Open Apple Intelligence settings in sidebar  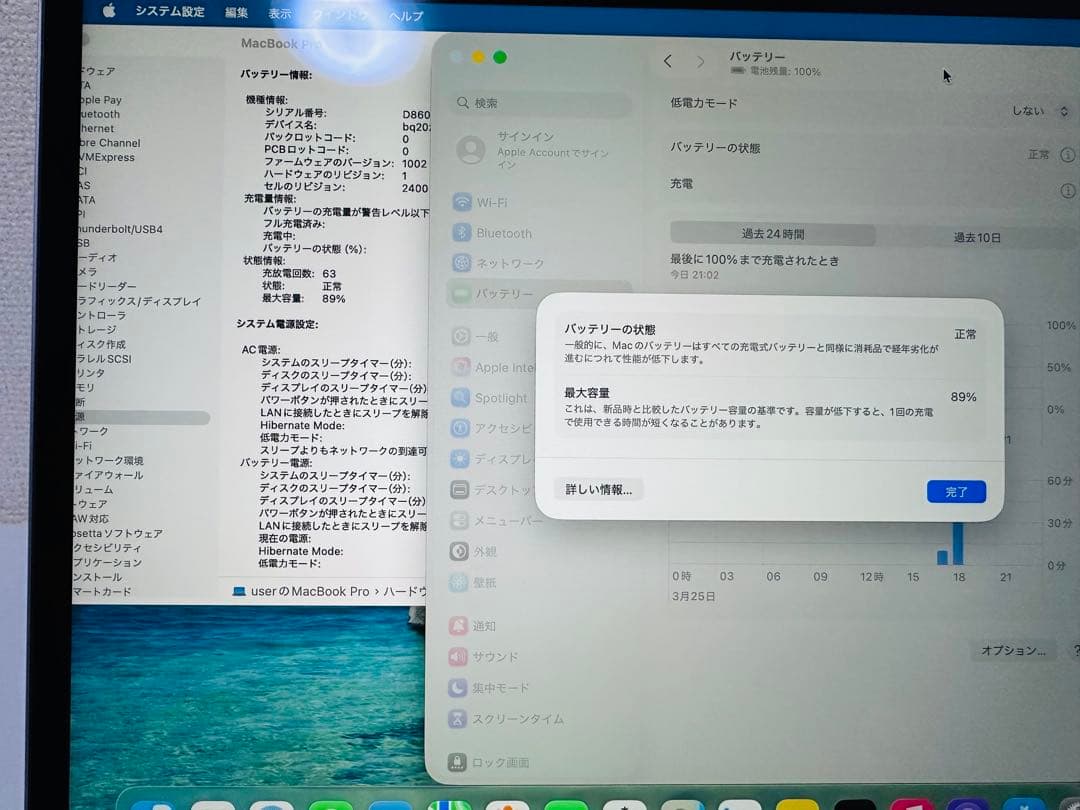[x=492, y=367]
